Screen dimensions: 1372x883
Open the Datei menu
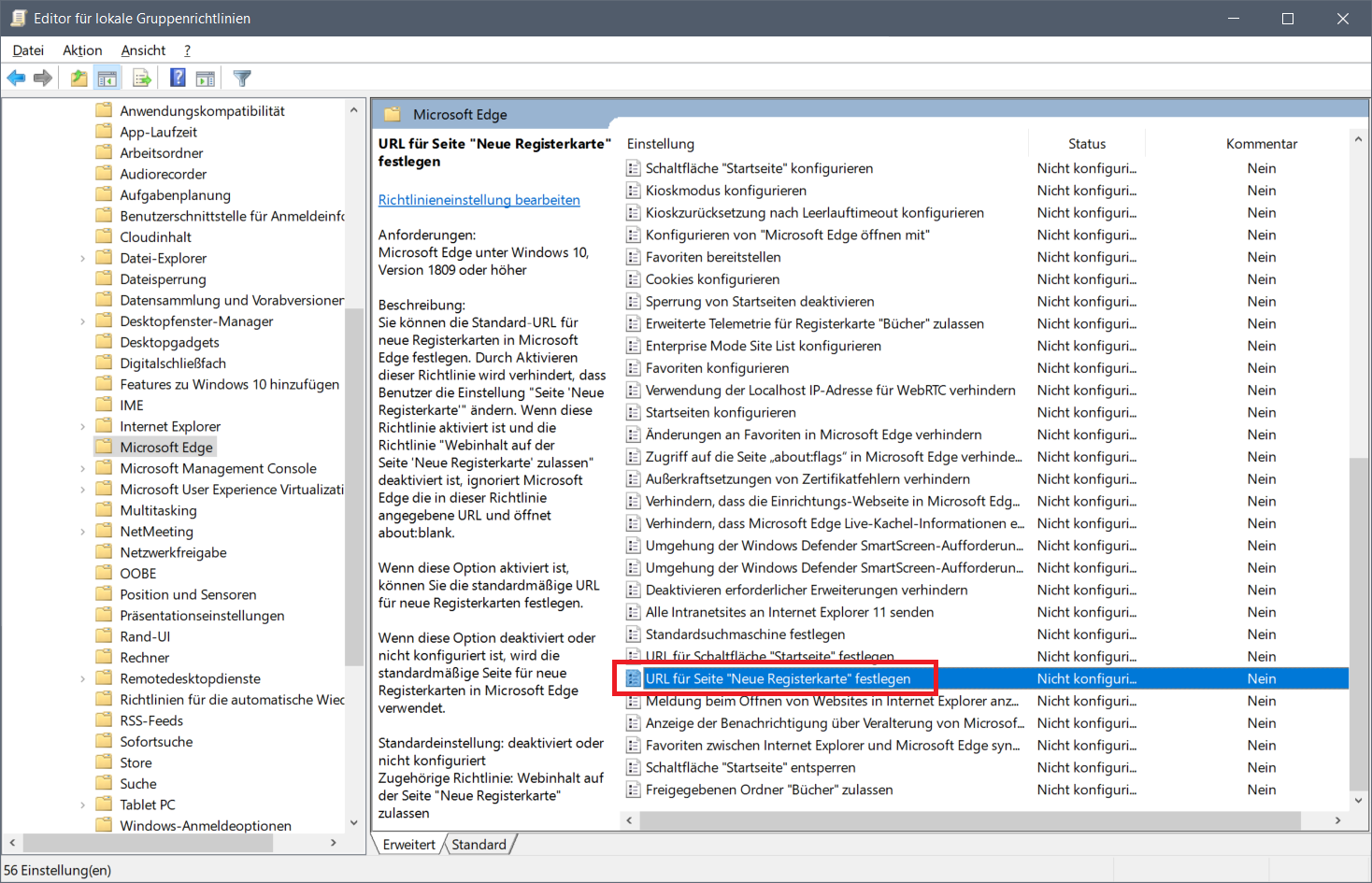[x=28, y=50]
